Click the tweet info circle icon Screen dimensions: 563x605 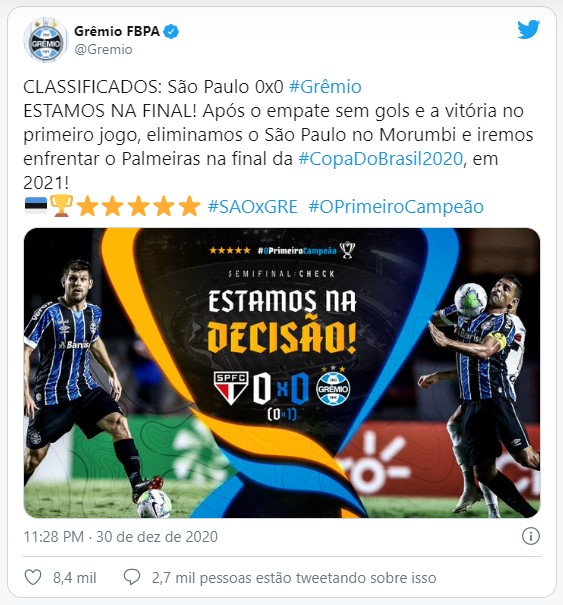pos(531,536)
